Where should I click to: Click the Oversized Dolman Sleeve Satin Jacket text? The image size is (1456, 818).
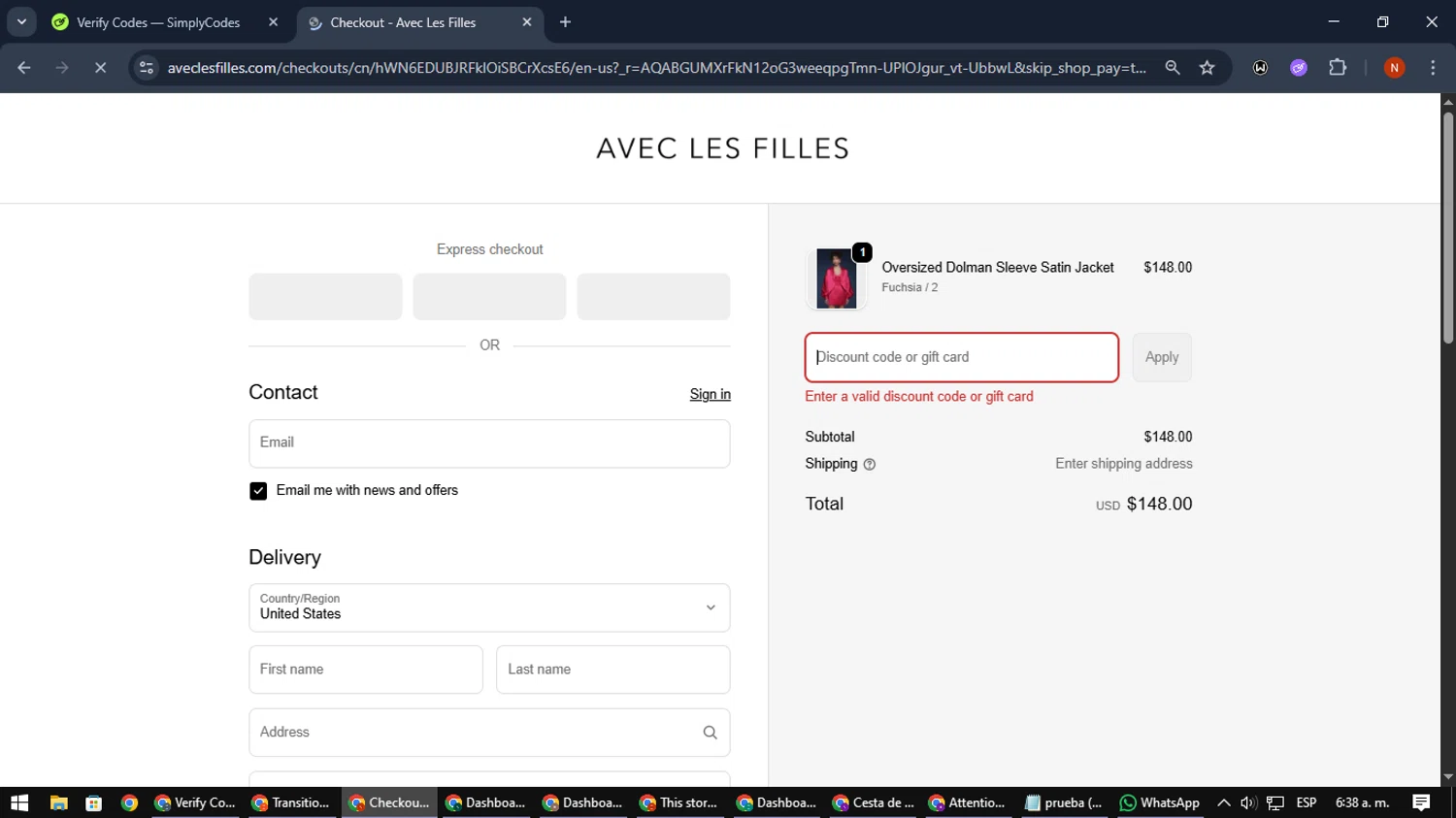[998, 267]
